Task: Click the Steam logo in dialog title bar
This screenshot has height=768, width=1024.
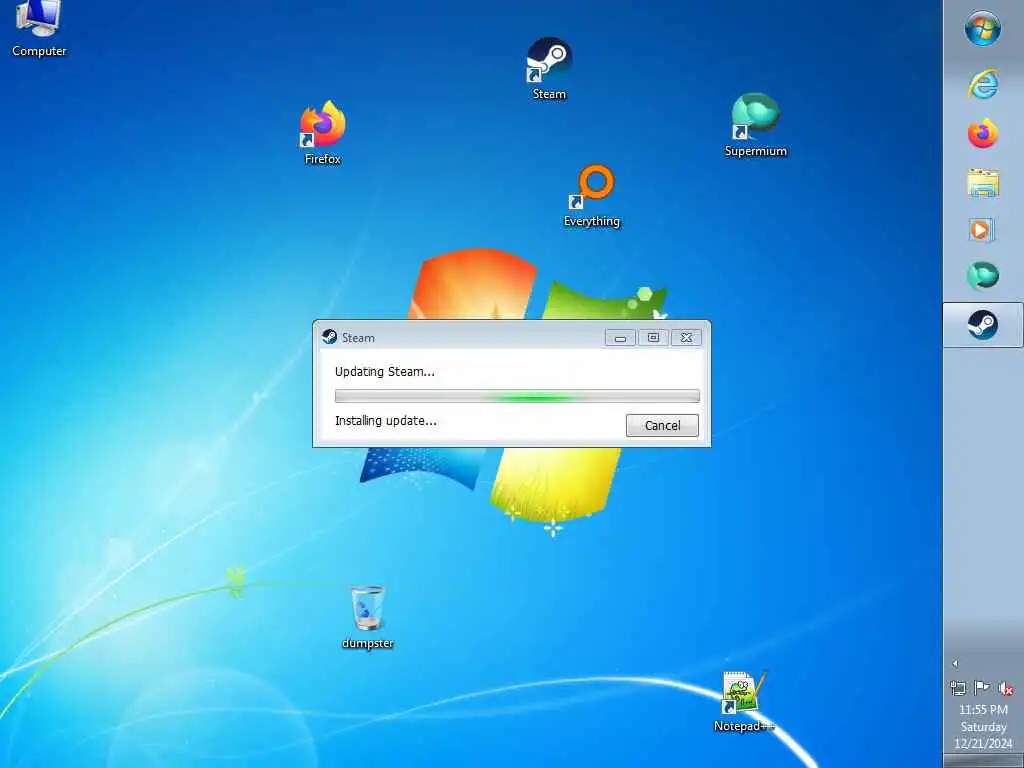Action: [x=330, y=337]
